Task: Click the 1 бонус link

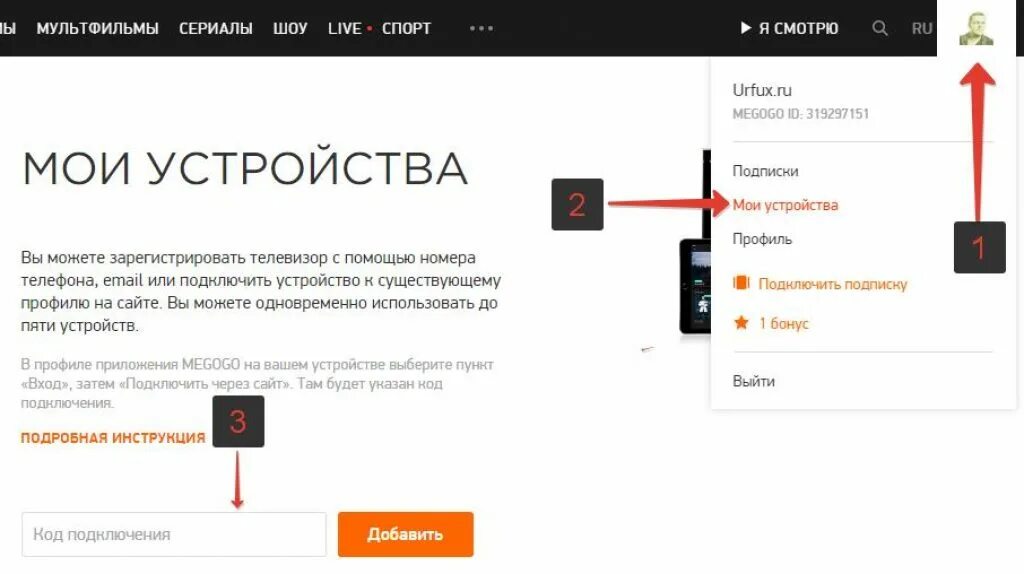Action: (784, 323)
